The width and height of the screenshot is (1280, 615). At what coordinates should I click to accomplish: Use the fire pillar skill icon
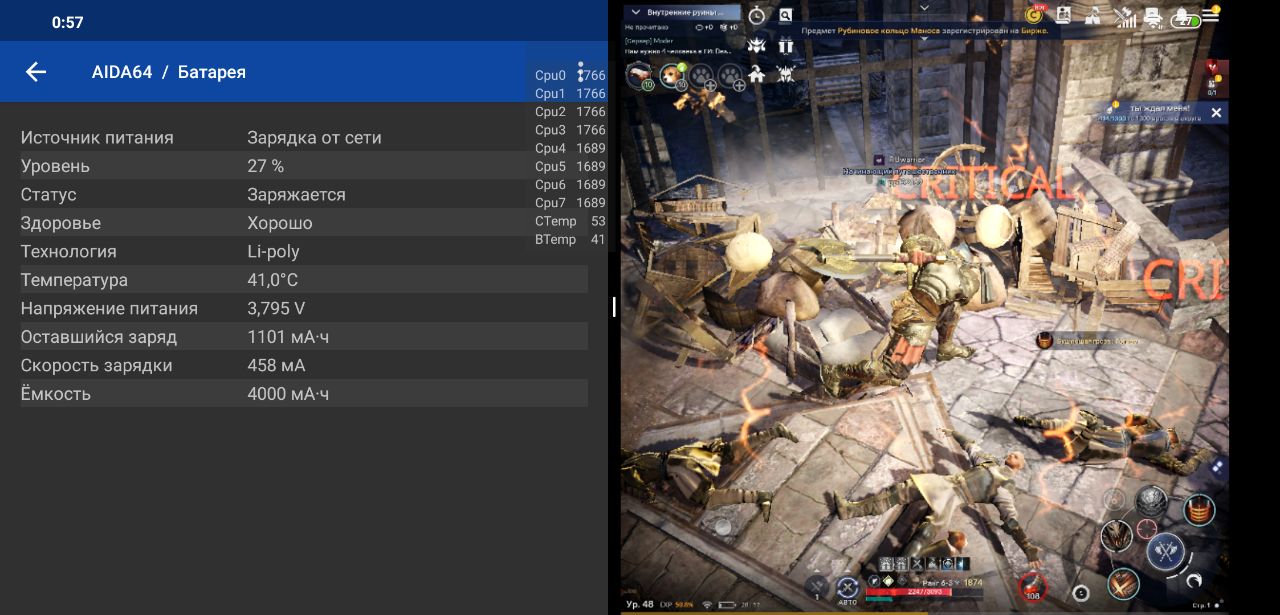click(1199, 509)
